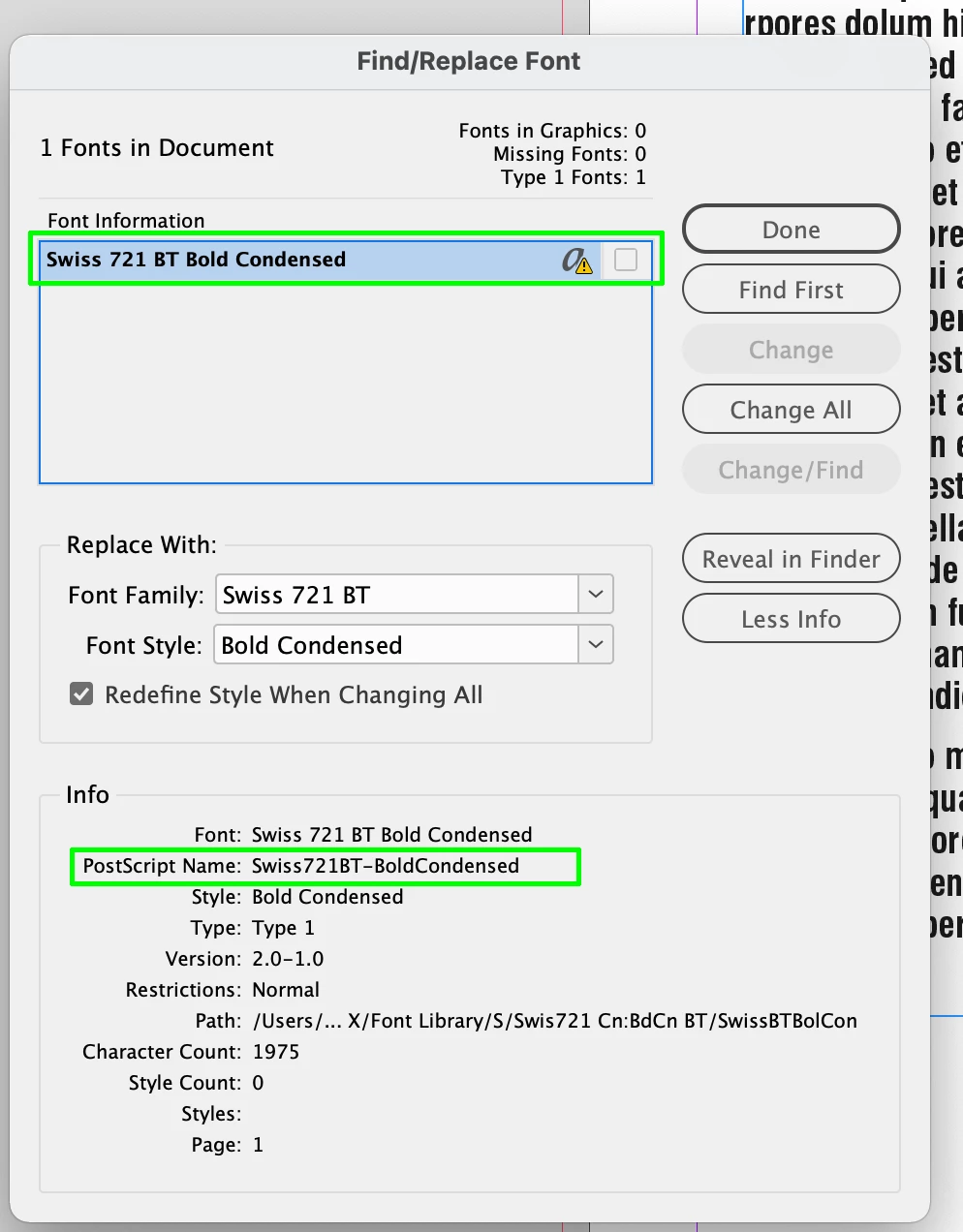
Task: Click the font Path value in Info
Action: click(x=554, y=1021)
